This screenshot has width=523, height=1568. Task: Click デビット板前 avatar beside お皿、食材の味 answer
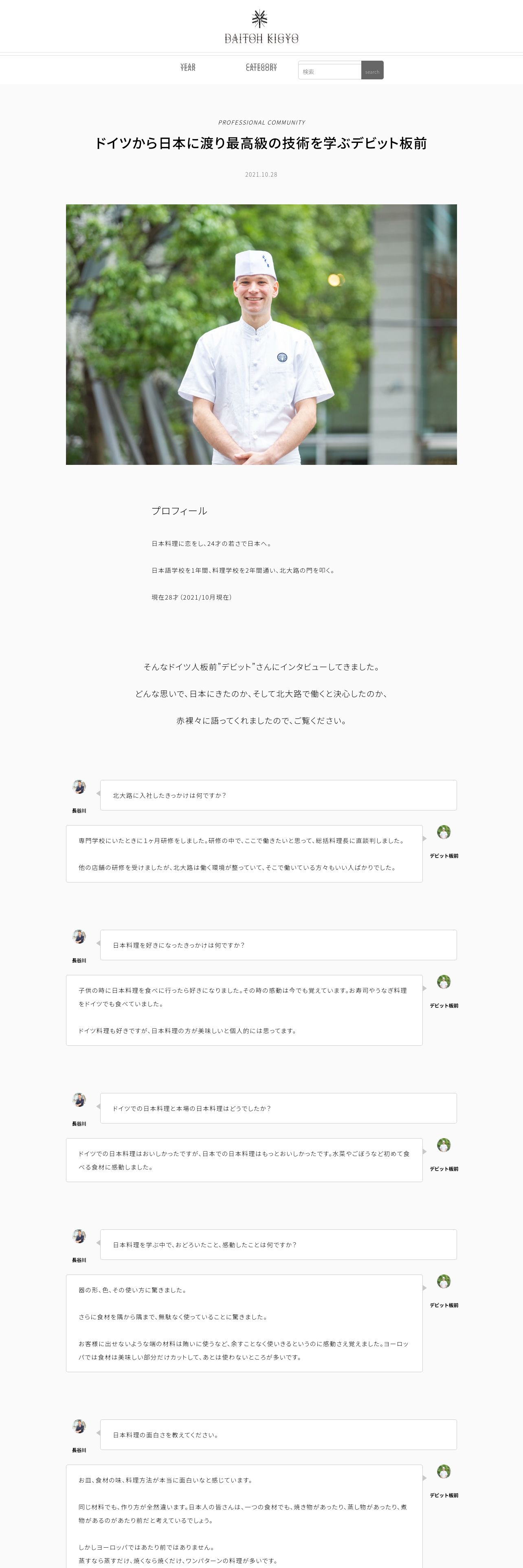coord(444,1471)
